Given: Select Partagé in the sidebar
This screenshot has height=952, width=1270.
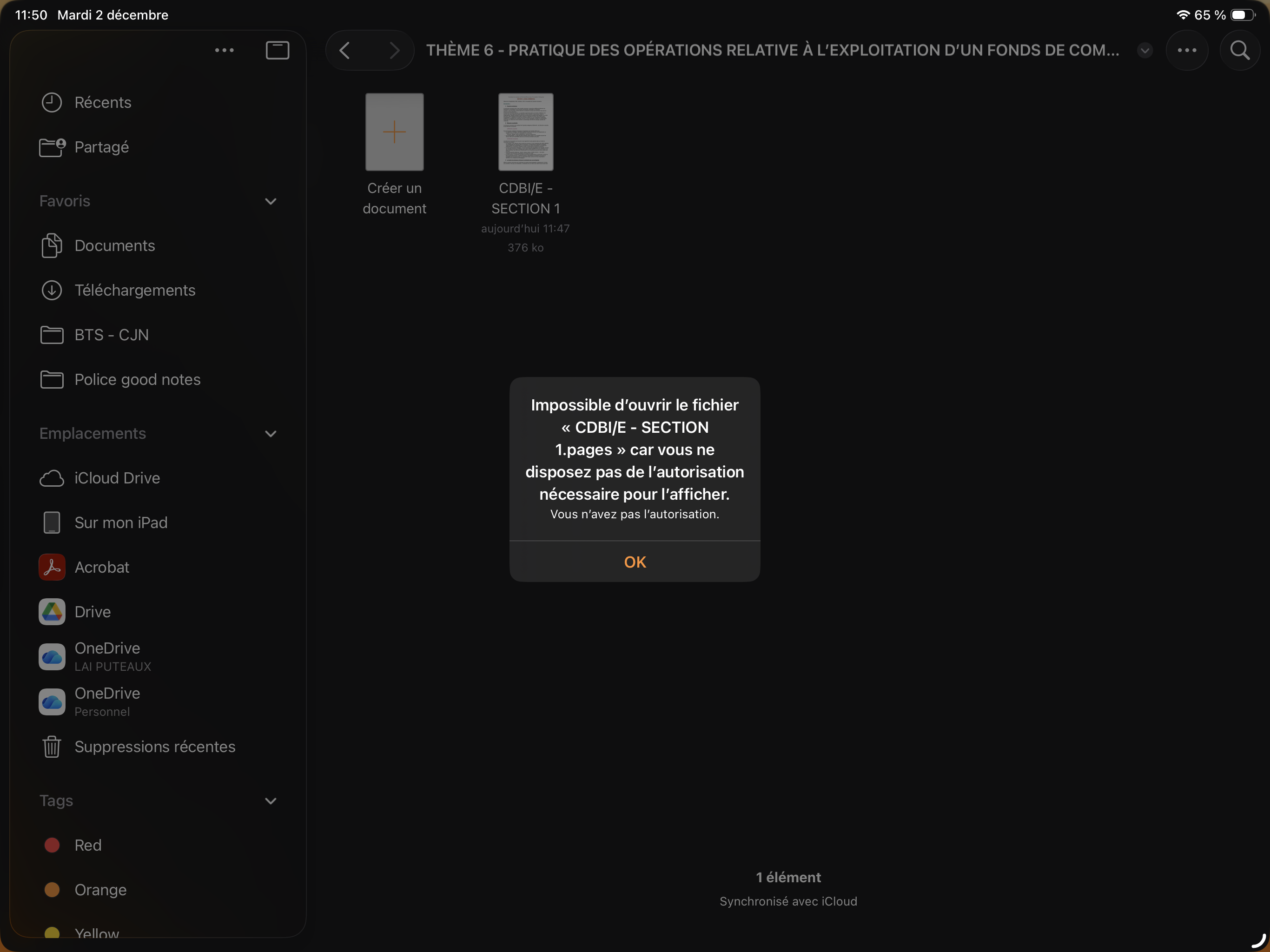Looking at the screenshot, I should (102, 147).
